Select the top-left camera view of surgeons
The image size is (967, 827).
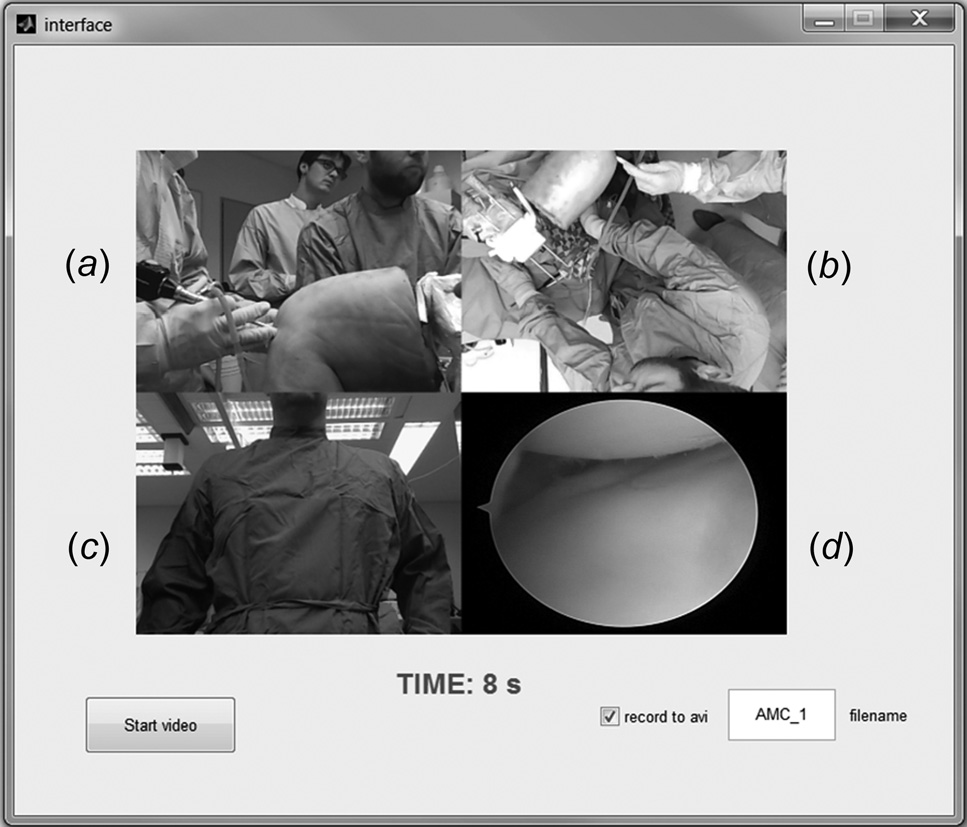[298, 270]
